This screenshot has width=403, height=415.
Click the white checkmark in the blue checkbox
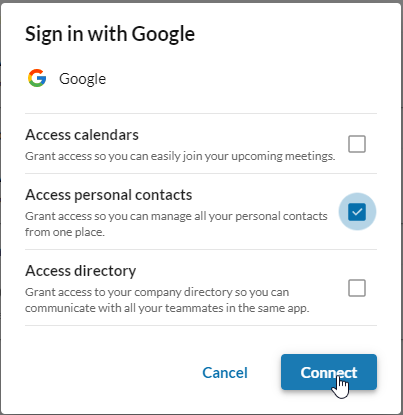[357, 212]
